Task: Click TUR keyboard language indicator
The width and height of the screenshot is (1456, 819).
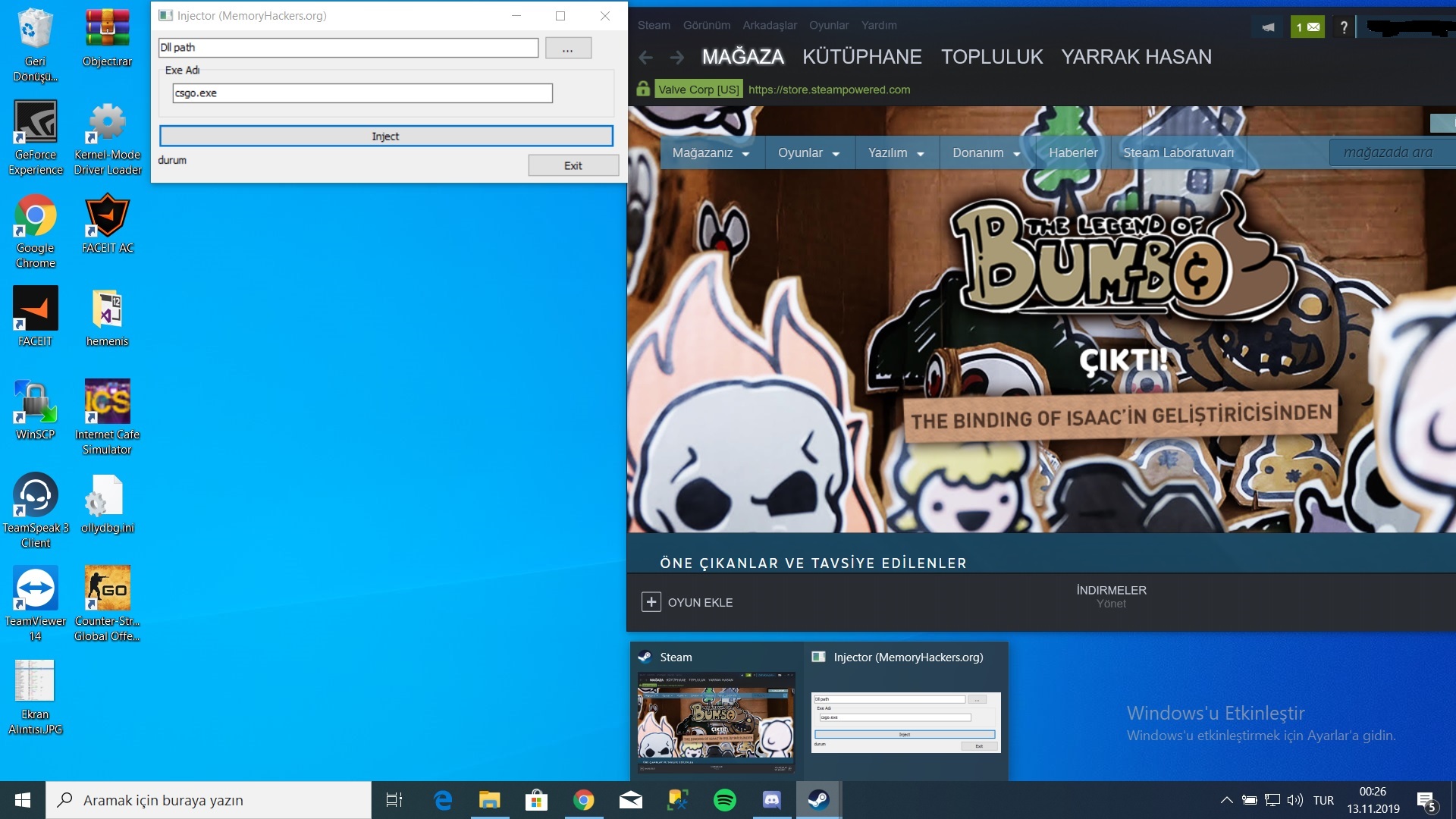Action: pos(1323,800)
